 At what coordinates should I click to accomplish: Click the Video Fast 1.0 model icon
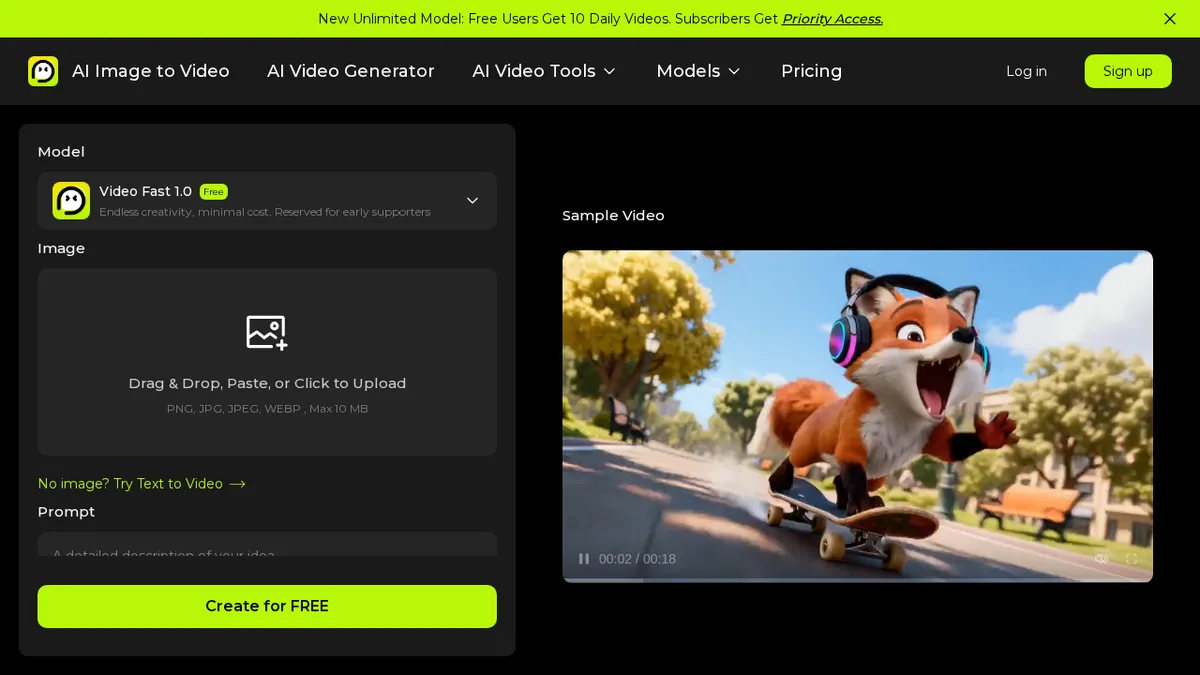click(x=71, y=201)
